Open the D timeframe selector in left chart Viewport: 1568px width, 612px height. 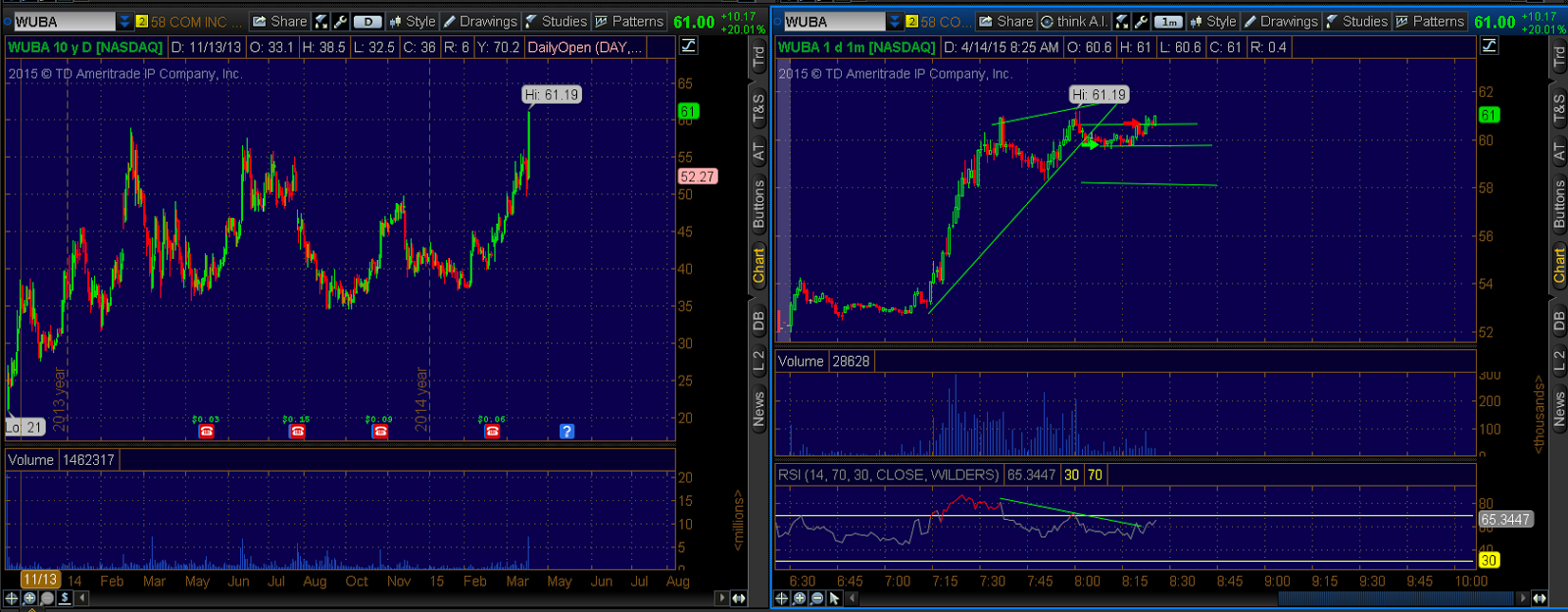[x=367, y=22]
